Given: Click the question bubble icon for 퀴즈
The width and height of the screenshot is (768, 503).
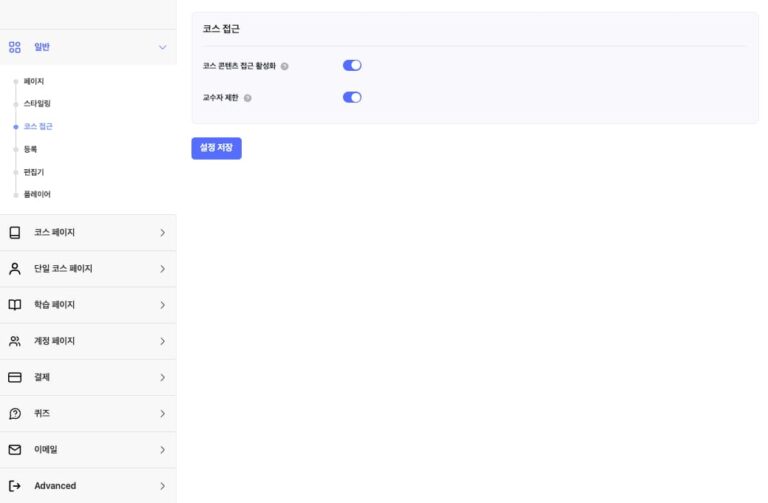Looking at the screenshot, I should coord(15,414).
